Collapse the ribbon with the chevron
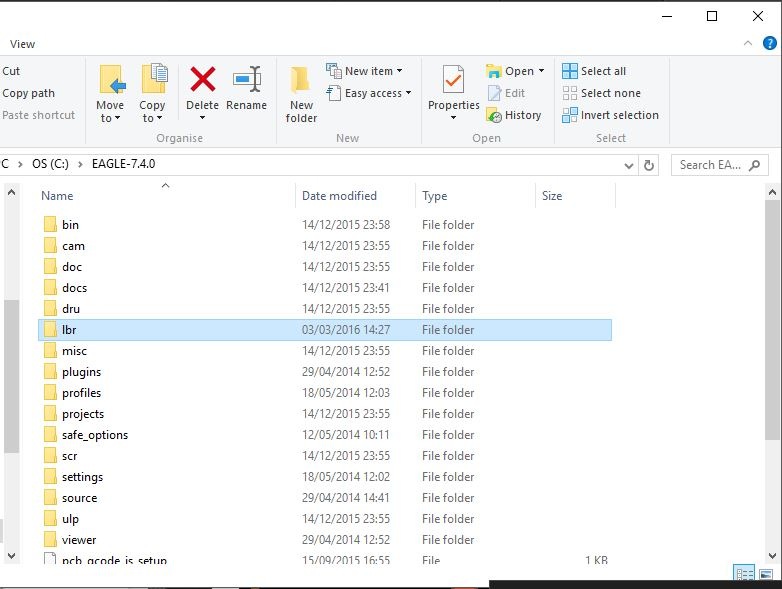The width and height of the screenshot is (782, 589). point(748,43)
